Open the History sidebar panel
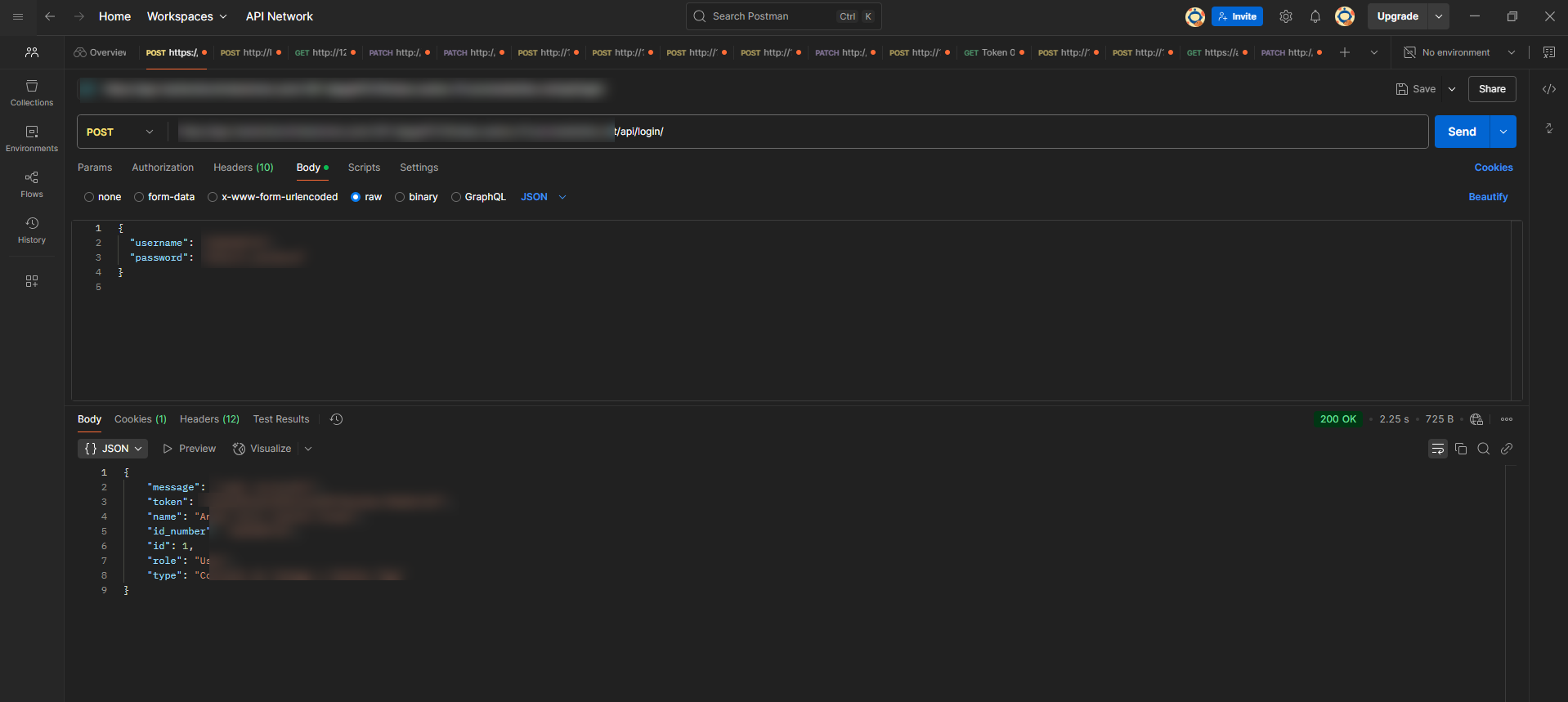The image size is (1568, 702). (32, 230)
